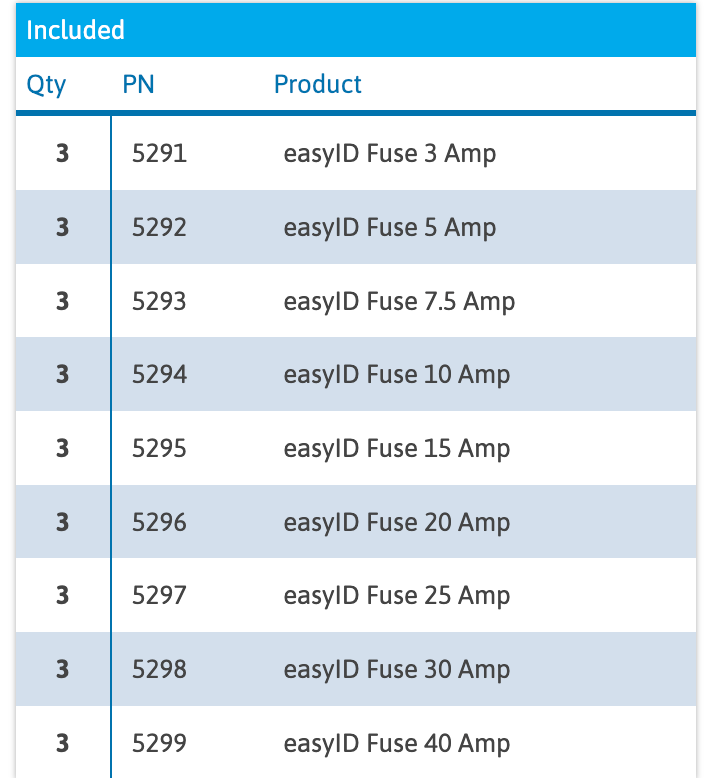Screen dimensions: 704x778
Task: Select easyID Fuse 30 Amp product
Action: point(396,670)
